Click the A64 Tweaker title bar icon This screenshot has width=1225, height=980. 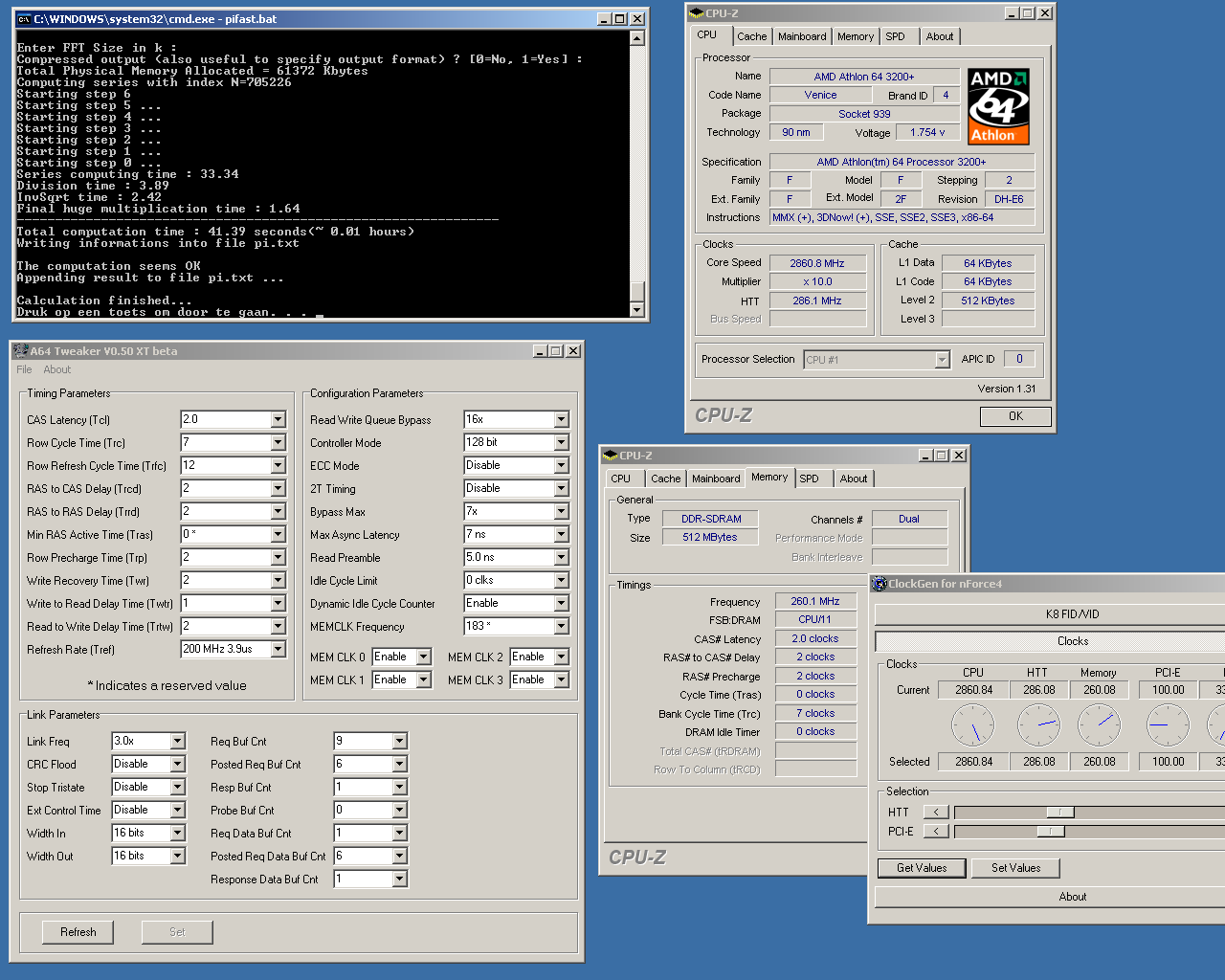pyautogui.click(x=21, y=351)
